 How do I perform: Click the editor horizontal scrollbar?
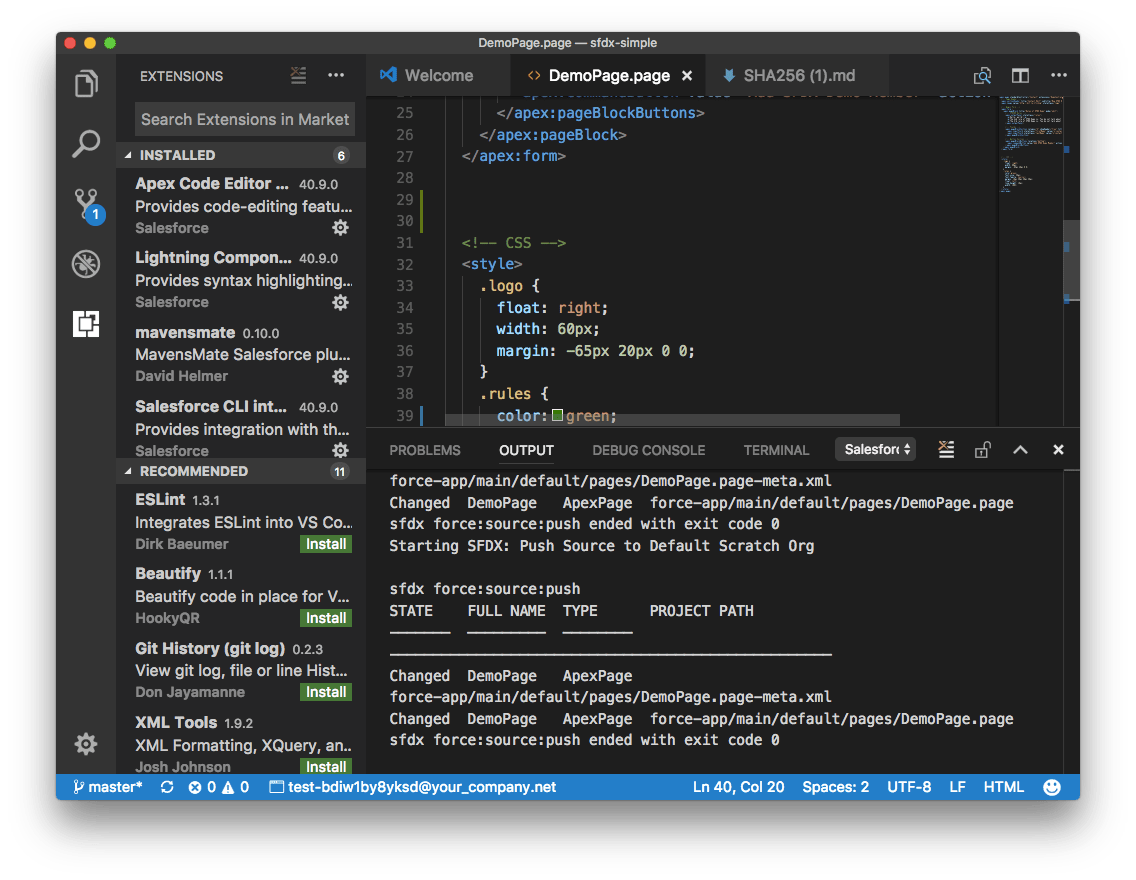click(x=672, y=420)
